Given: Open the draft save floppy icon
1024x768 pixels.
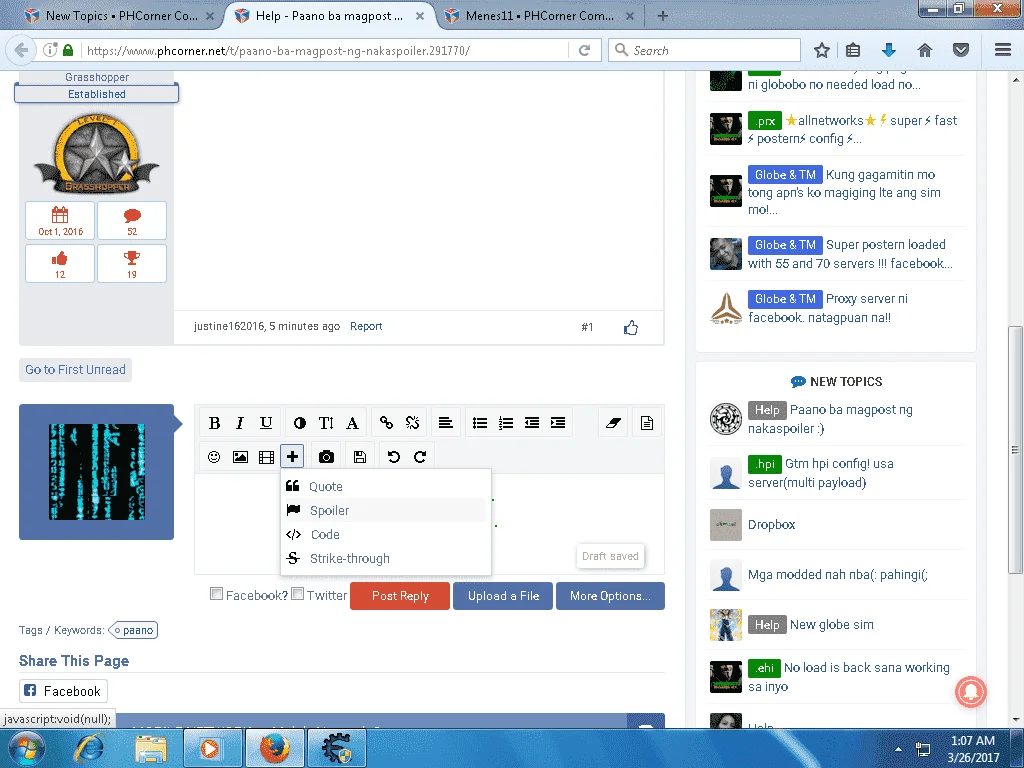Looking at the screenshot, I should 360,456.
